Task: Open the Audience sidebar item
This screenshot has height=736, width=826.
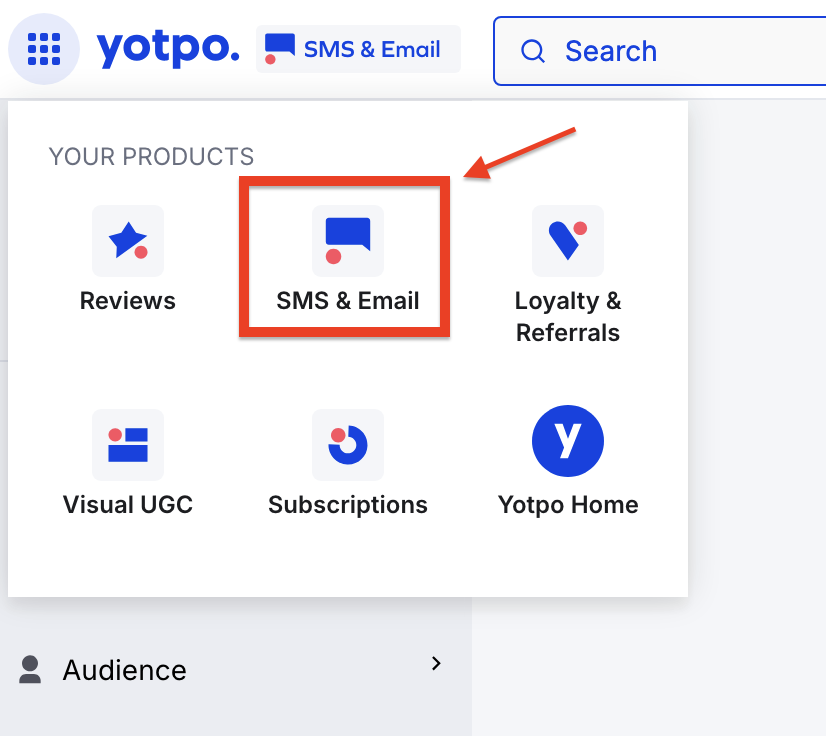Action: click(125, 670)
